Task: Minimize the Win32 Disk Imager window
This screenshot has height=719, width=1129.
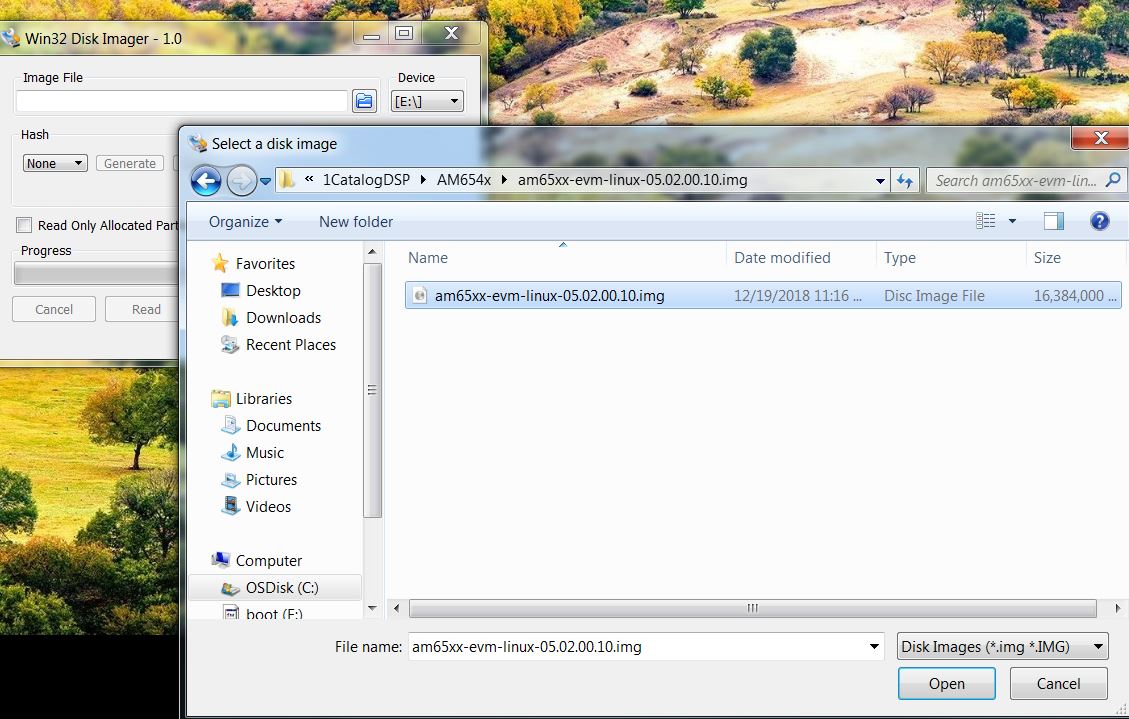Action: [372, 34]
